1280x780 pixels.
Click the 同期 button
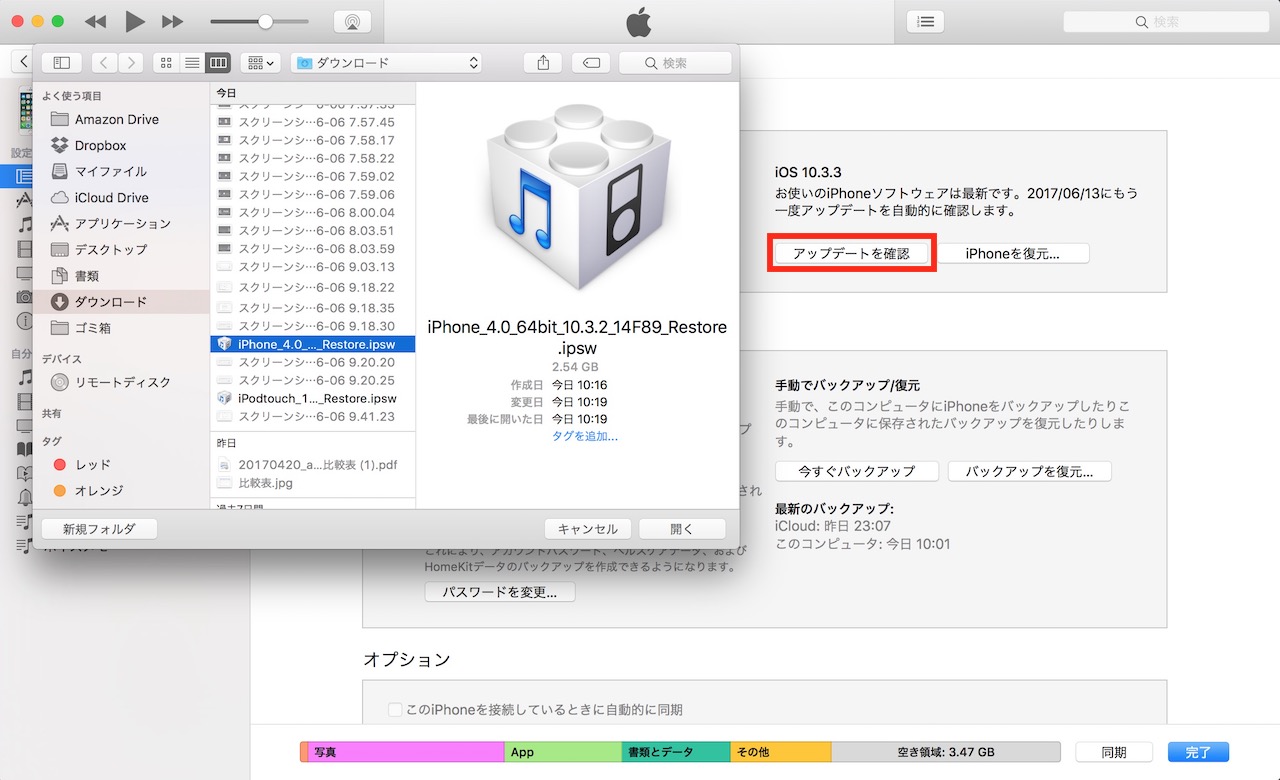click(x=1113, y=752)
